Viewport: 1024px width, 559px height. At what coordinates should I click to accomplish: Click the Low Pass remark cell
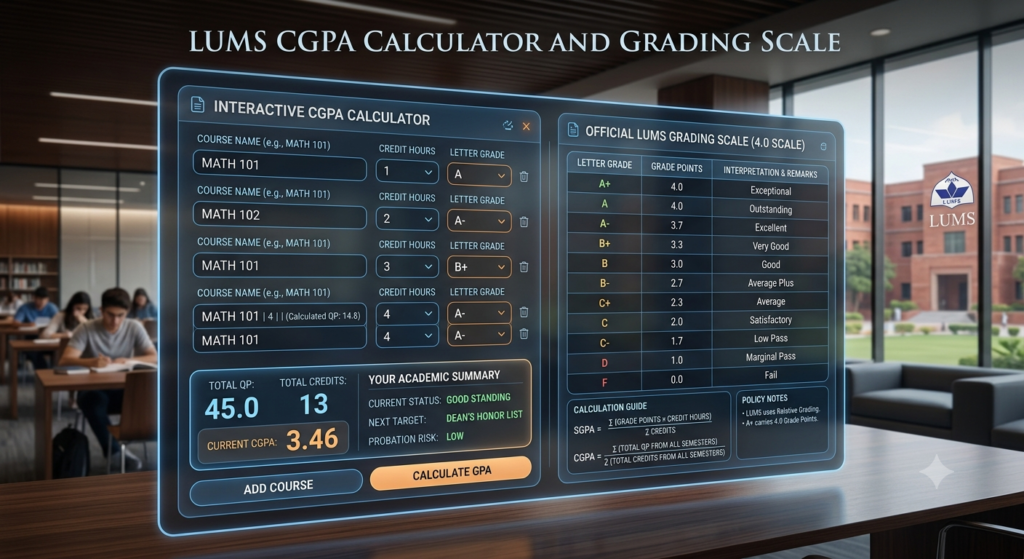pos(771,338)
